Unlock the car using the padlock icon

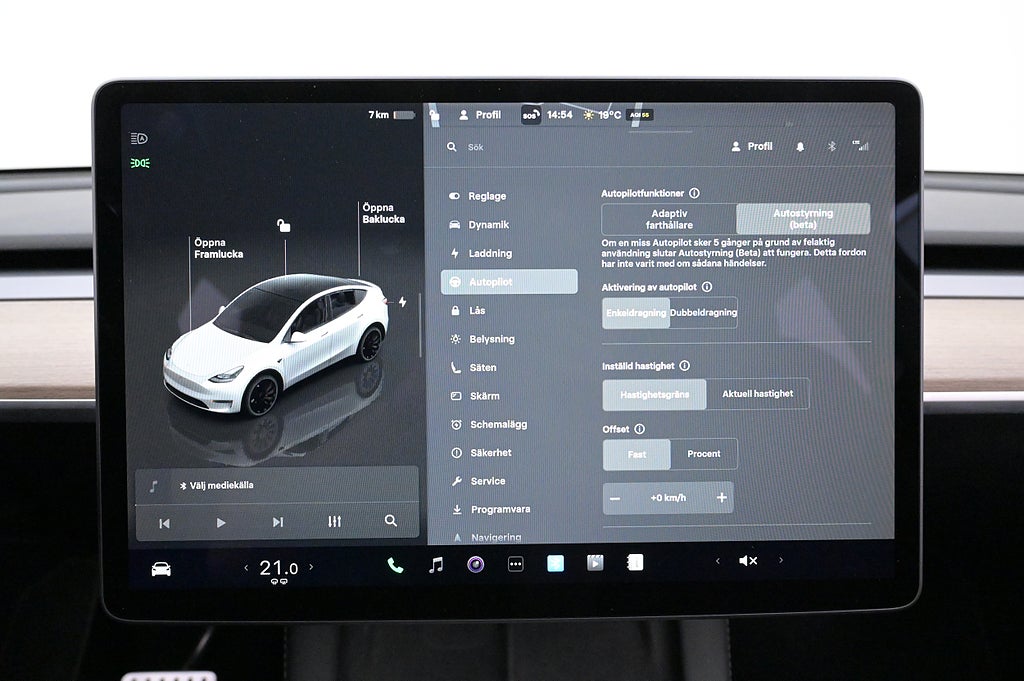pyautogui.click(x=284, y=226)
